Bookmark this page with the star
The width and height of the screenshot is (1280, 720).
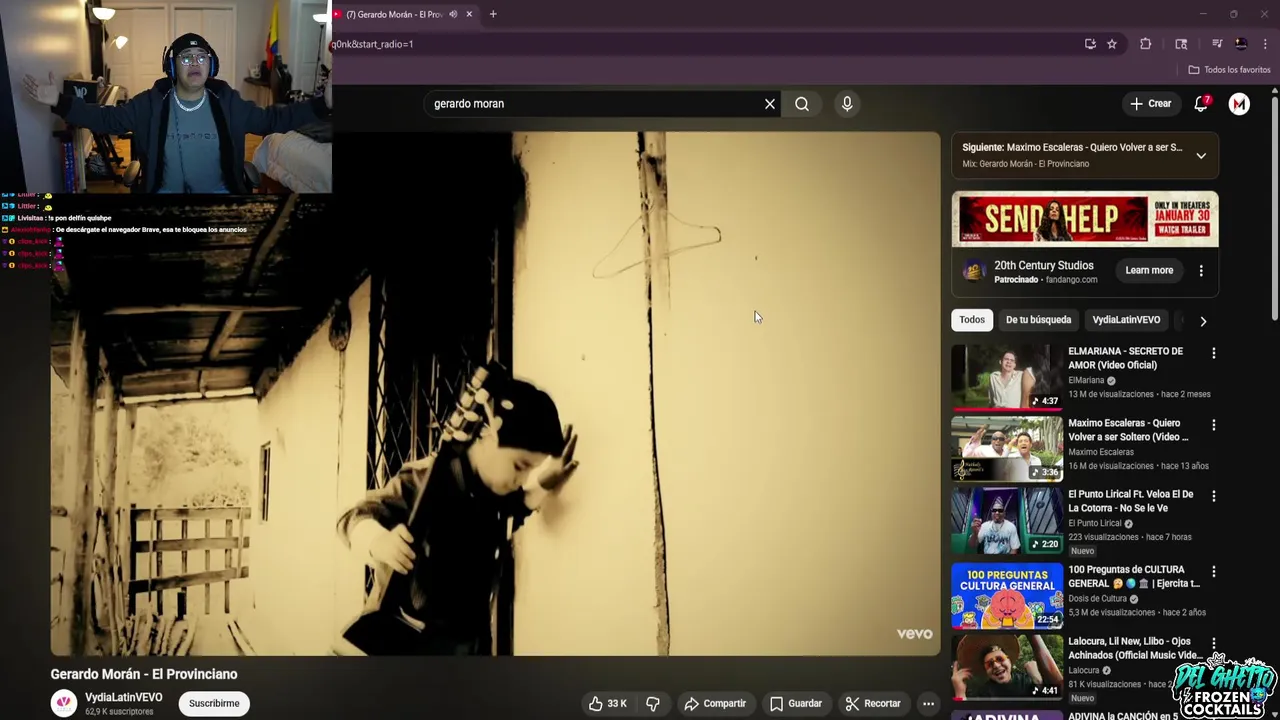(1112, 44)
